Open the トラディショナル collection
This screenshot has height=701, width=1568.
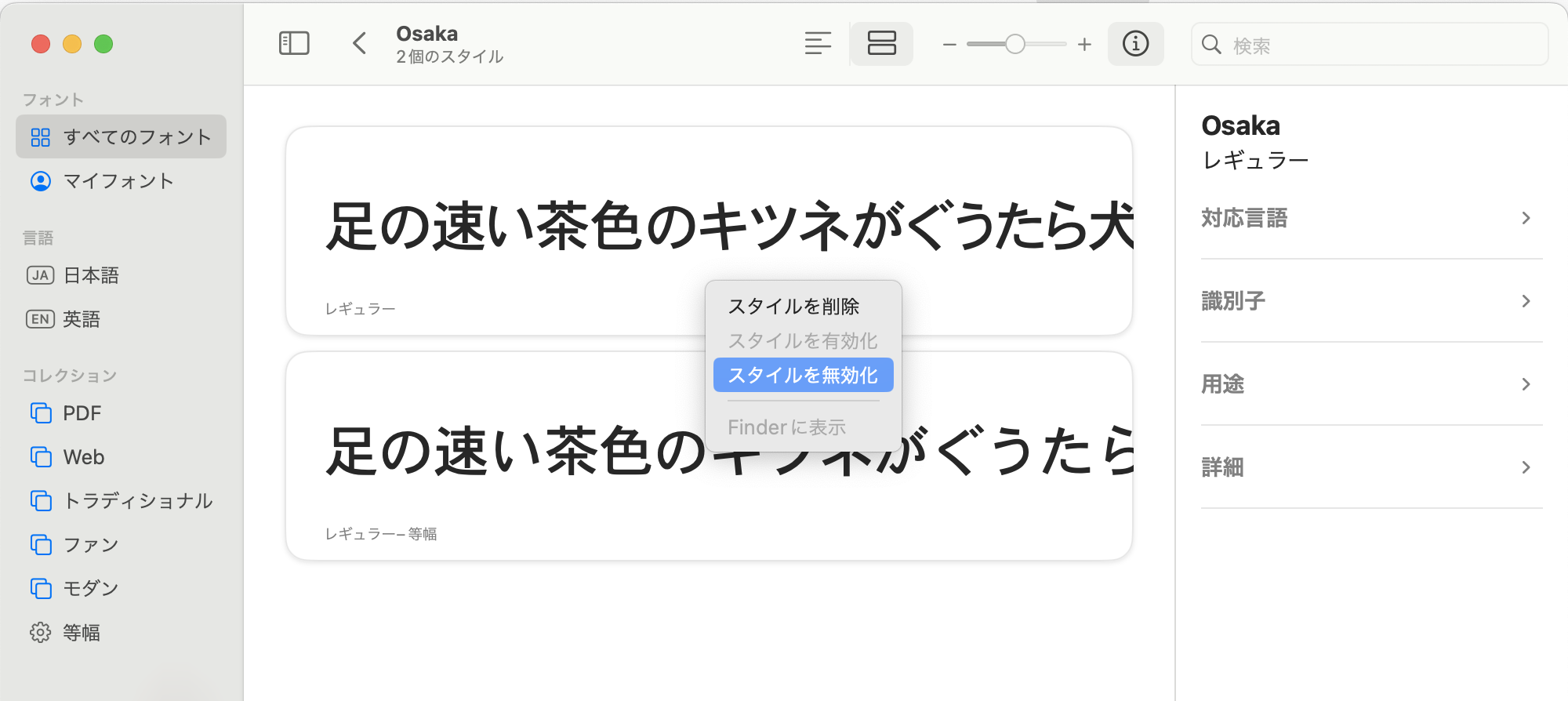[121, 501]
